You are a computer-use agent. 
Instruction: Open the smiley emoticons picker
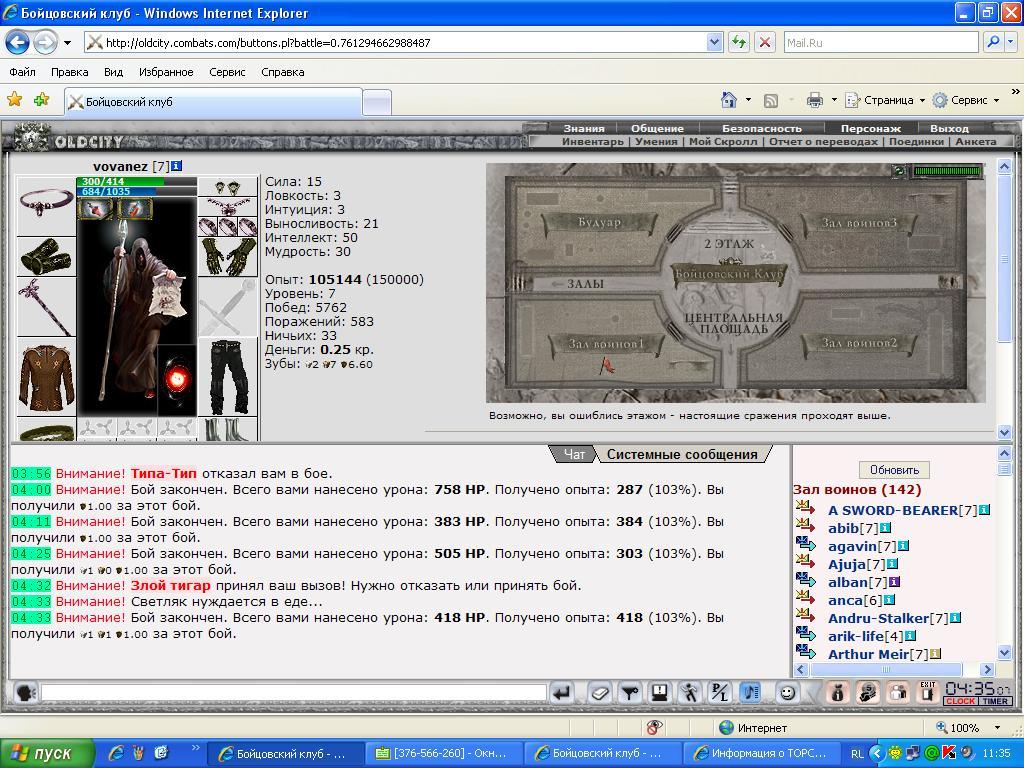tap(788, 693)
